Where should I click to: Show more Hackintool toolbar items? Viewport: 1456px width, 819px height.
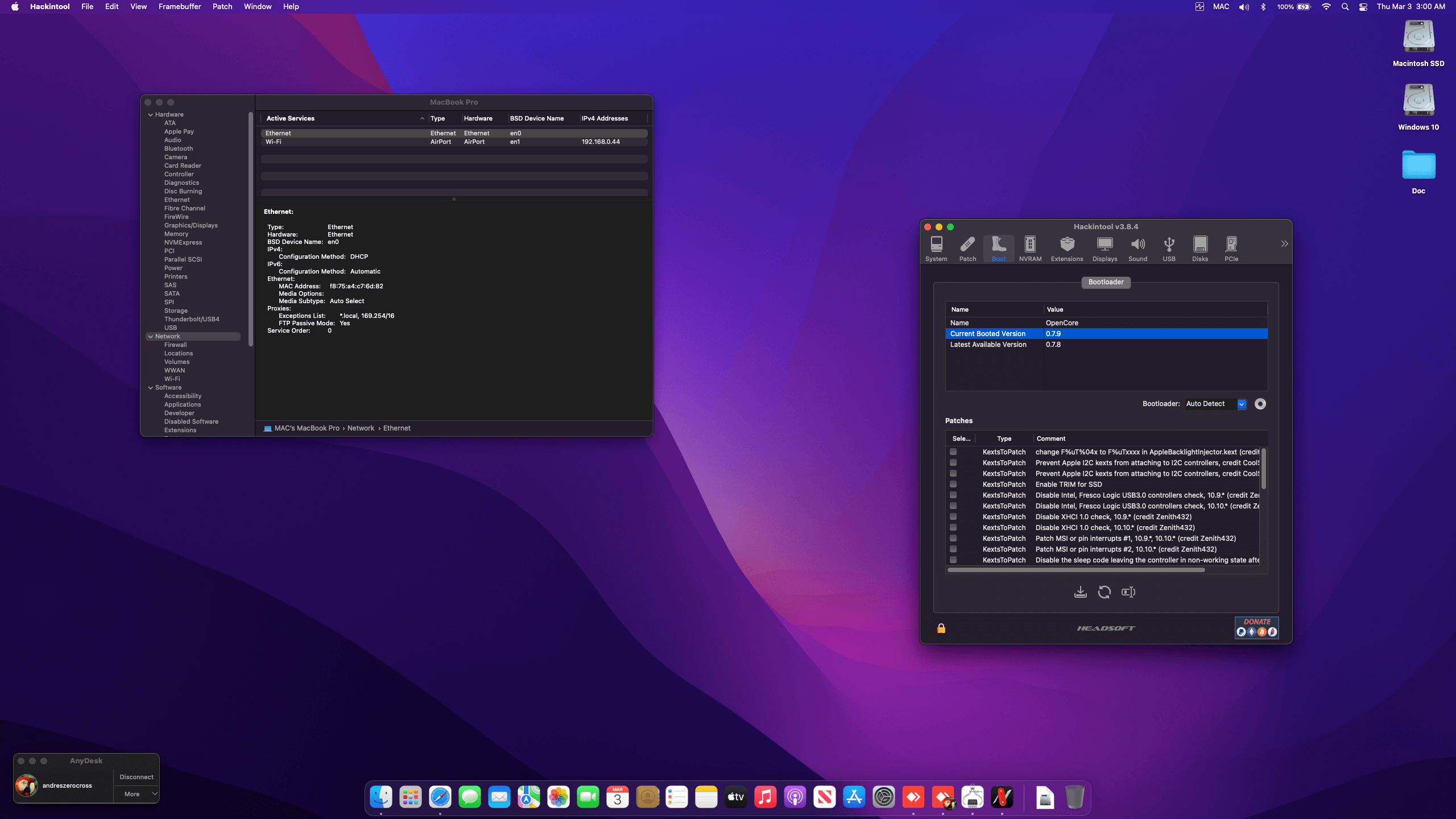coord(1284,243)
